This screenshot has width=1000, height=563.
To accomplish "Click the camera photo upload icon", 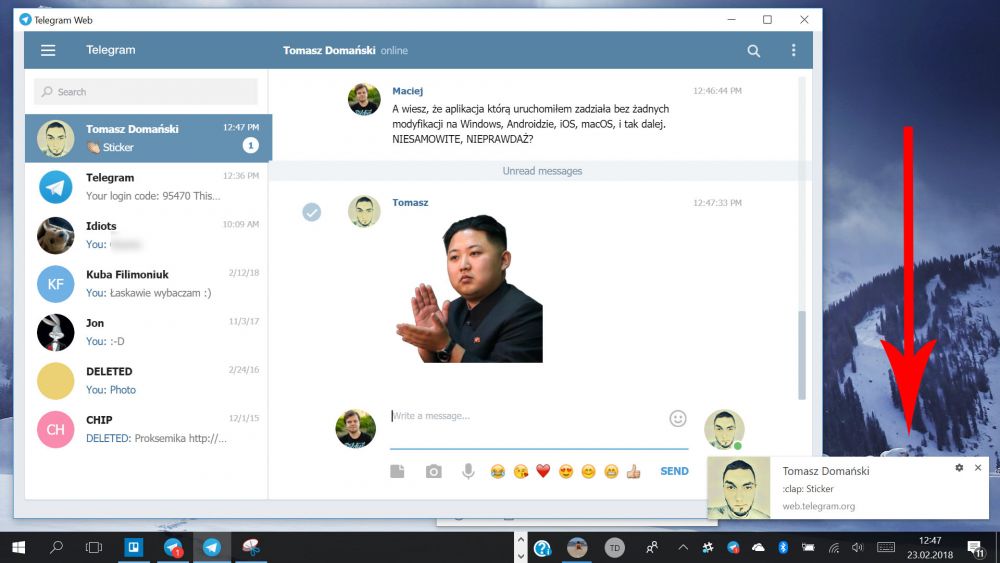I will [x=434, y=471].
